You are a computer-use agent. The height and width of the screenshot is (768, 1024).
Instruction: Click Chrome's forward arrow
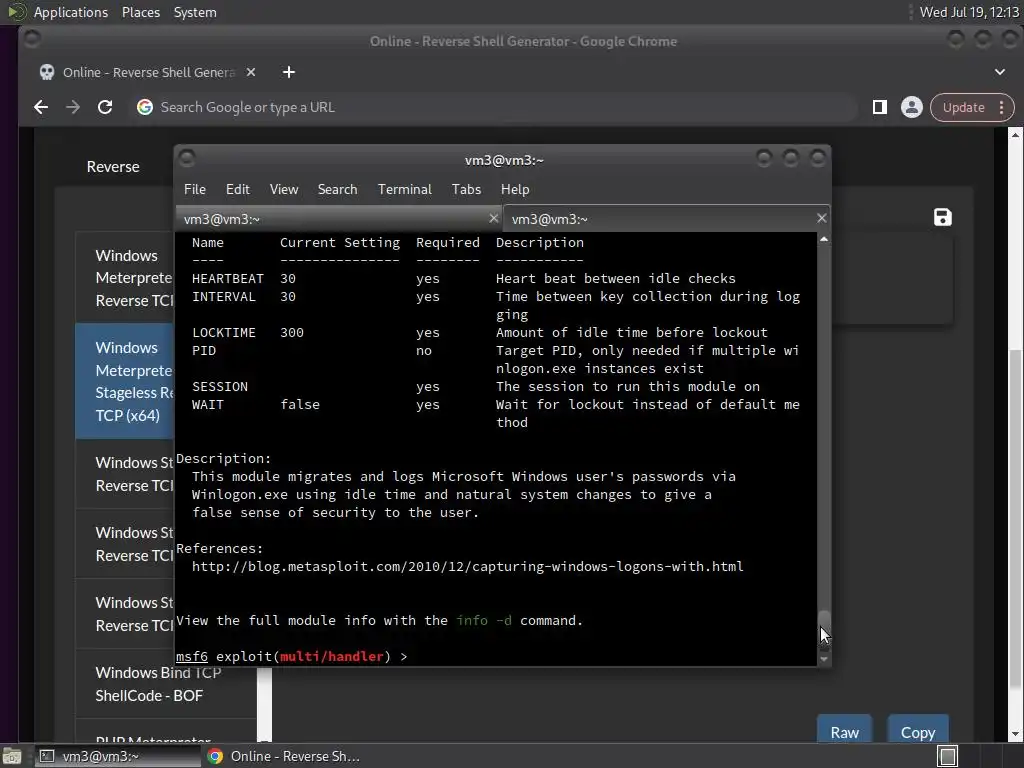click(72, 107)
